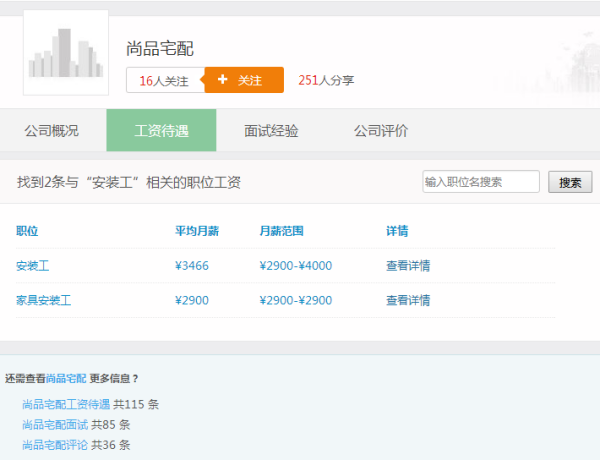Switch to the 面试经验 tab

[x=271, y=130]
